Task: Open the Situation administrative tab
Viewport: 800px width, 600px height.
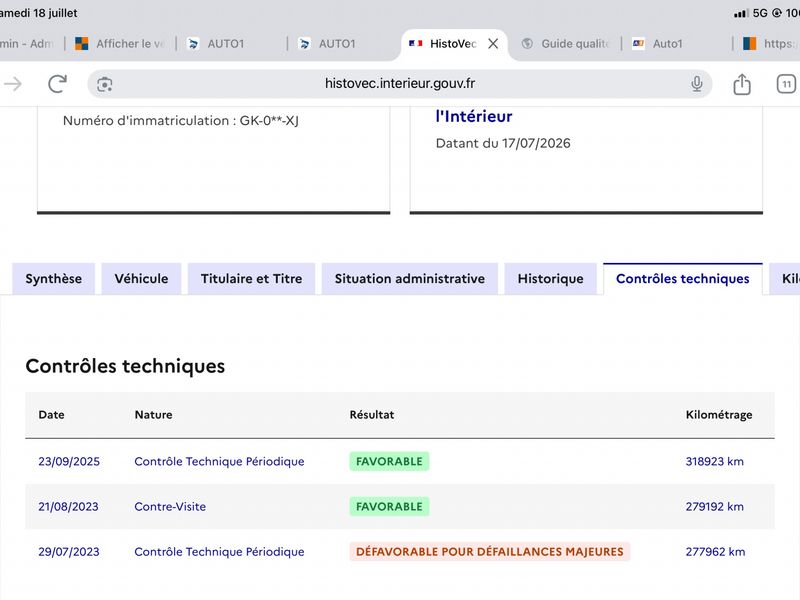Action: tap(410, 279)
